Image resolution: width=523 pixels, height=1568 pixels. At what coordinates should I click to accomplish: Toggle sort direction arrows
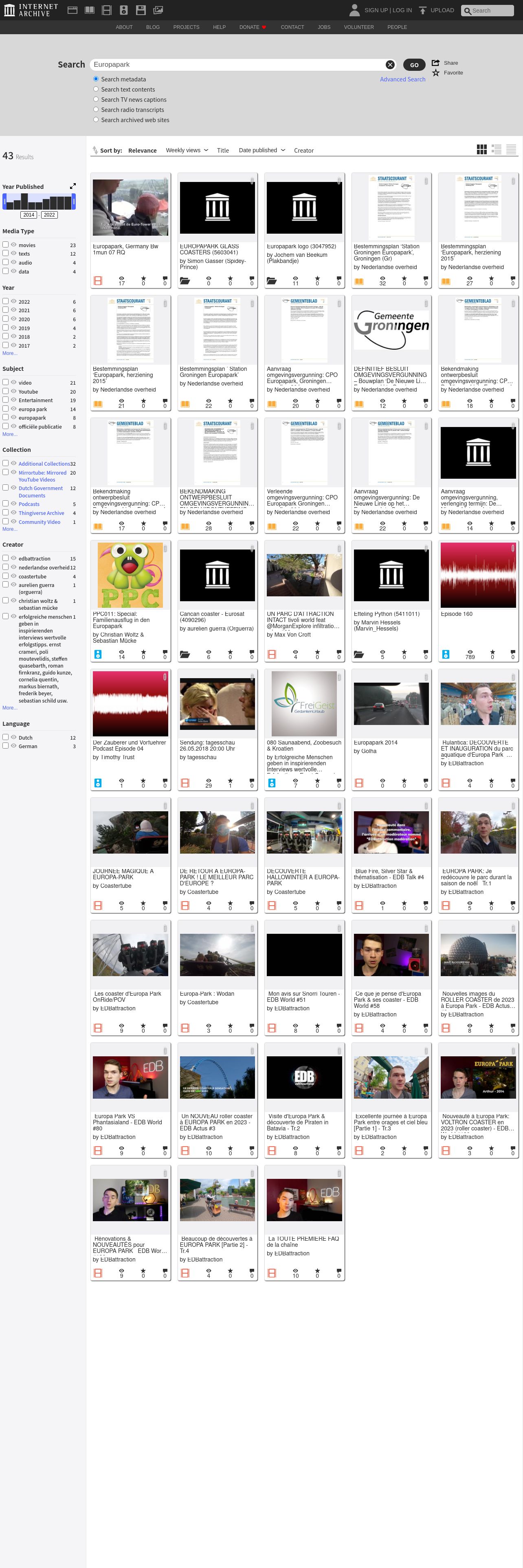tap(94, 150)
